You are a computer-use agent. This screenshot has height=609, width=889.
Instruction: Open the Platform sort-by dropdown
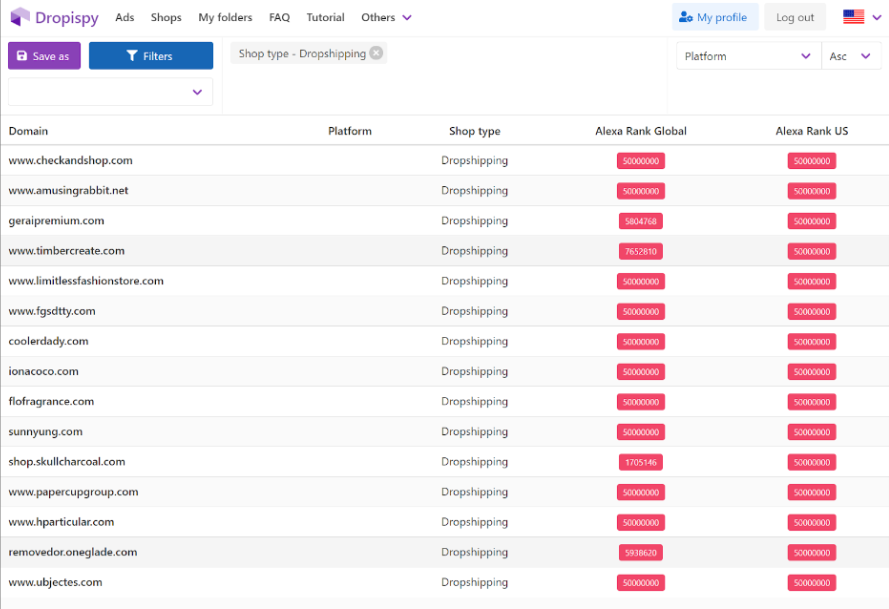(748, 56)
